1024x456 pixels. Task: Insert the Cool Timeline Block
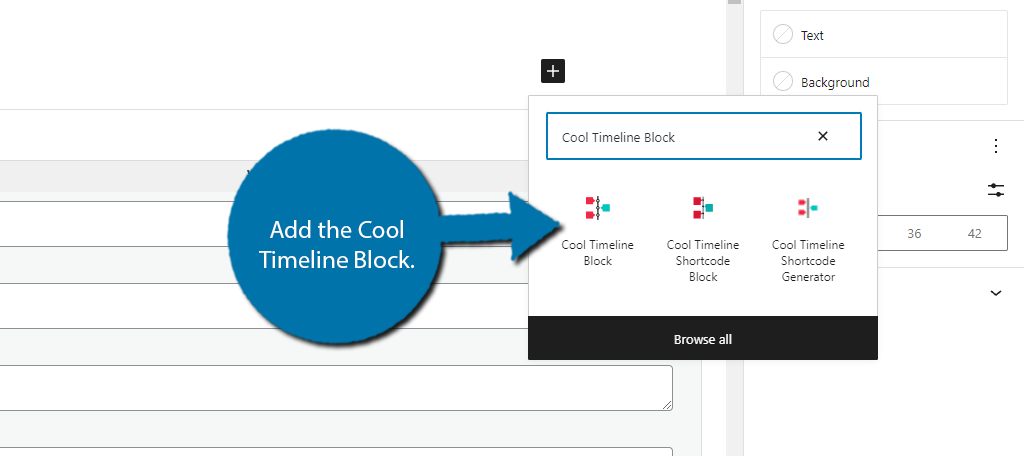pos(598,230)
